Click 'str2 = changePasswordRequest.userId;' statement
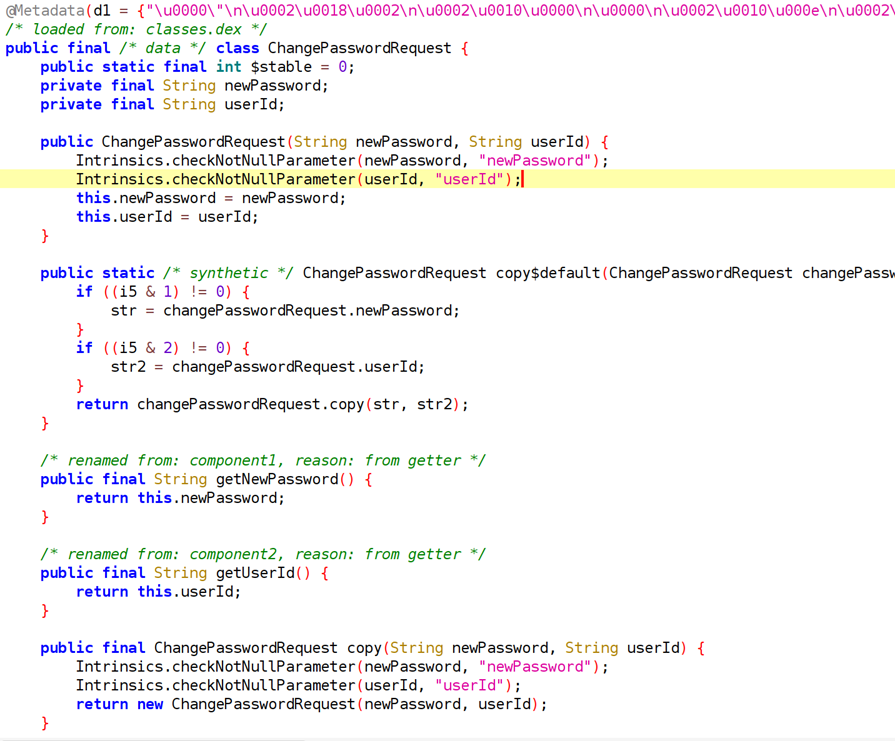This screenshot has height=741, width=895. pos(268,367)
